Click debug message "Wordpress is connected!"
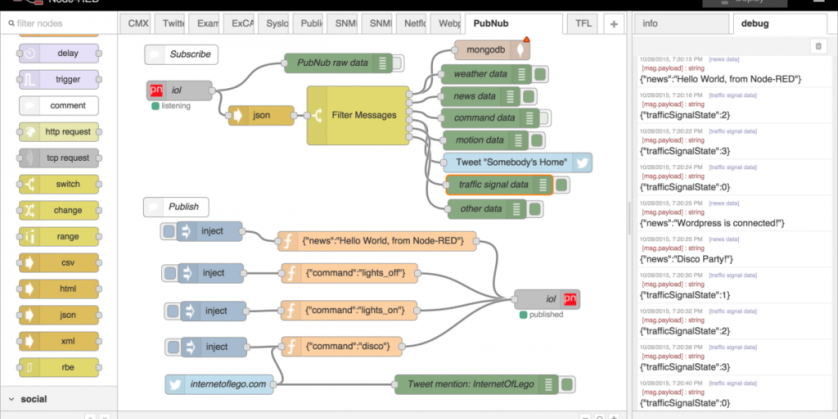Viewport: 838px width, 419px height. (x=712, y=223)
